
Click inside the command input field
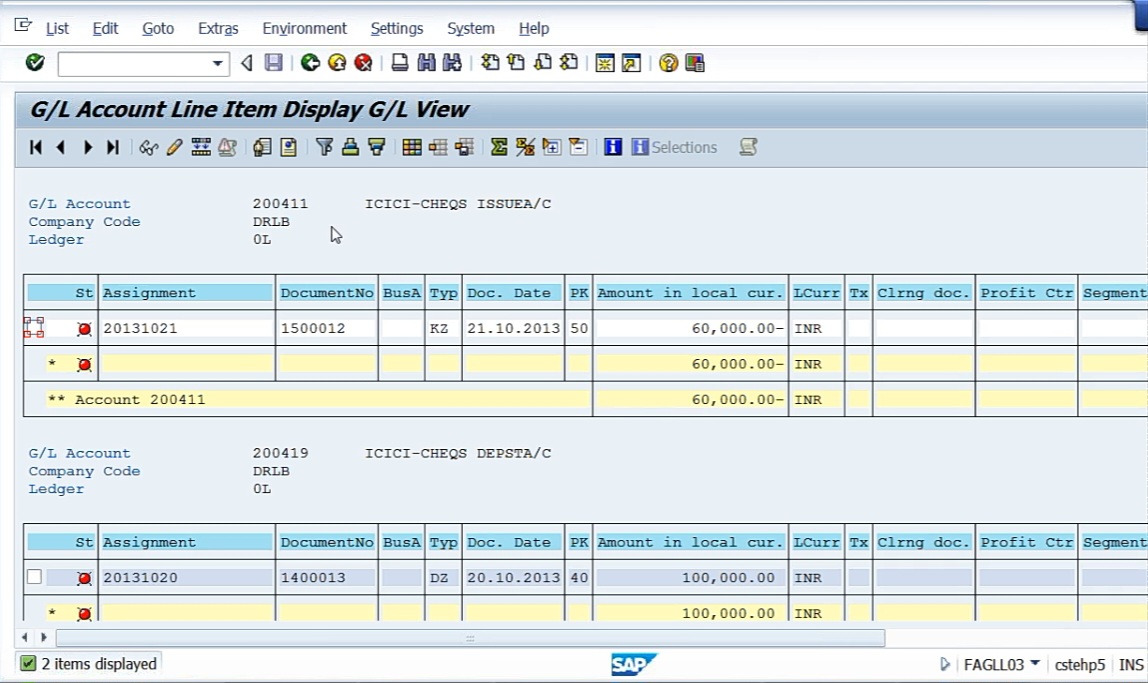135,64
